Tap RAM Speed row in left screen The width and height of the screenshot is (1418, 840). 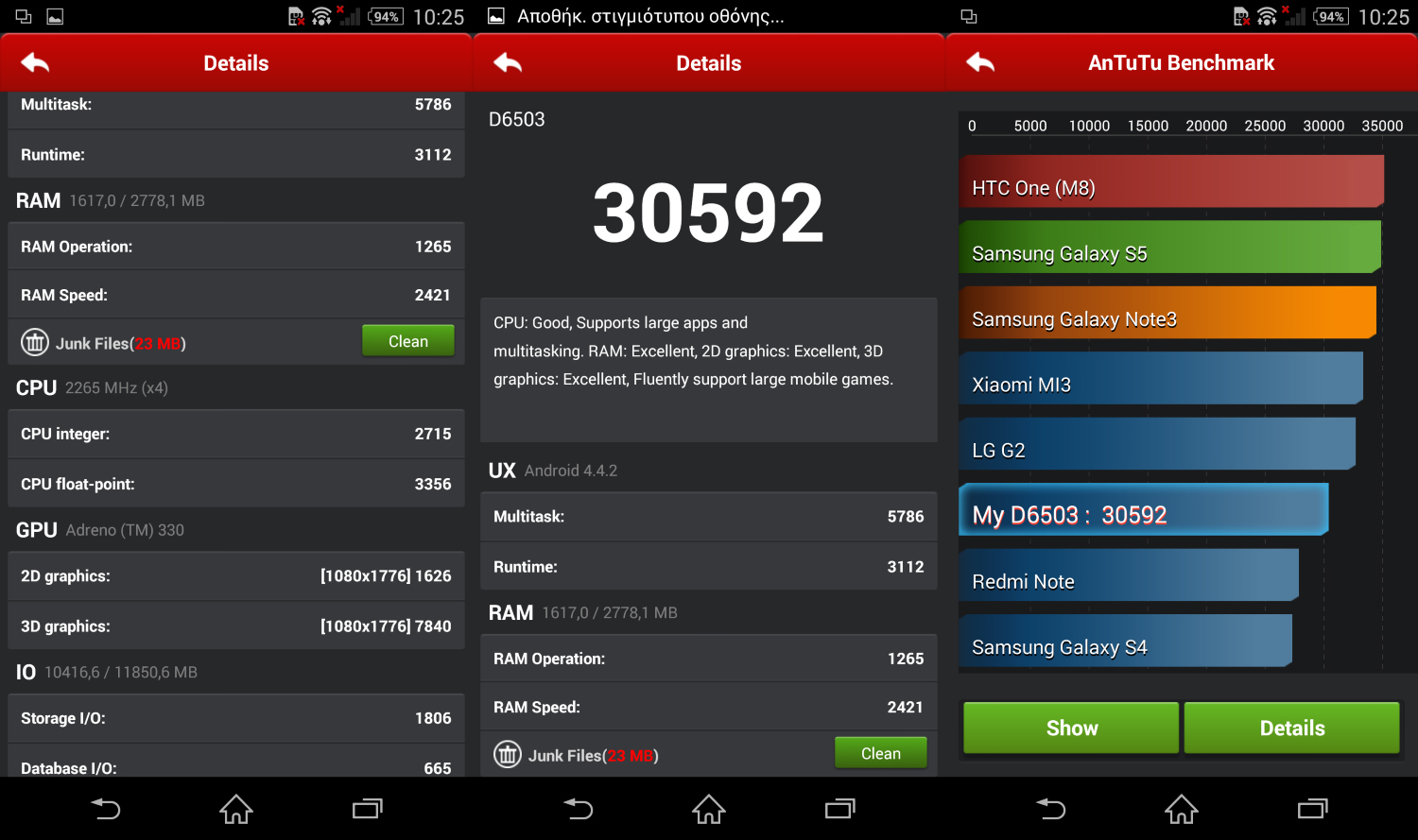click(x=236, y=295)
